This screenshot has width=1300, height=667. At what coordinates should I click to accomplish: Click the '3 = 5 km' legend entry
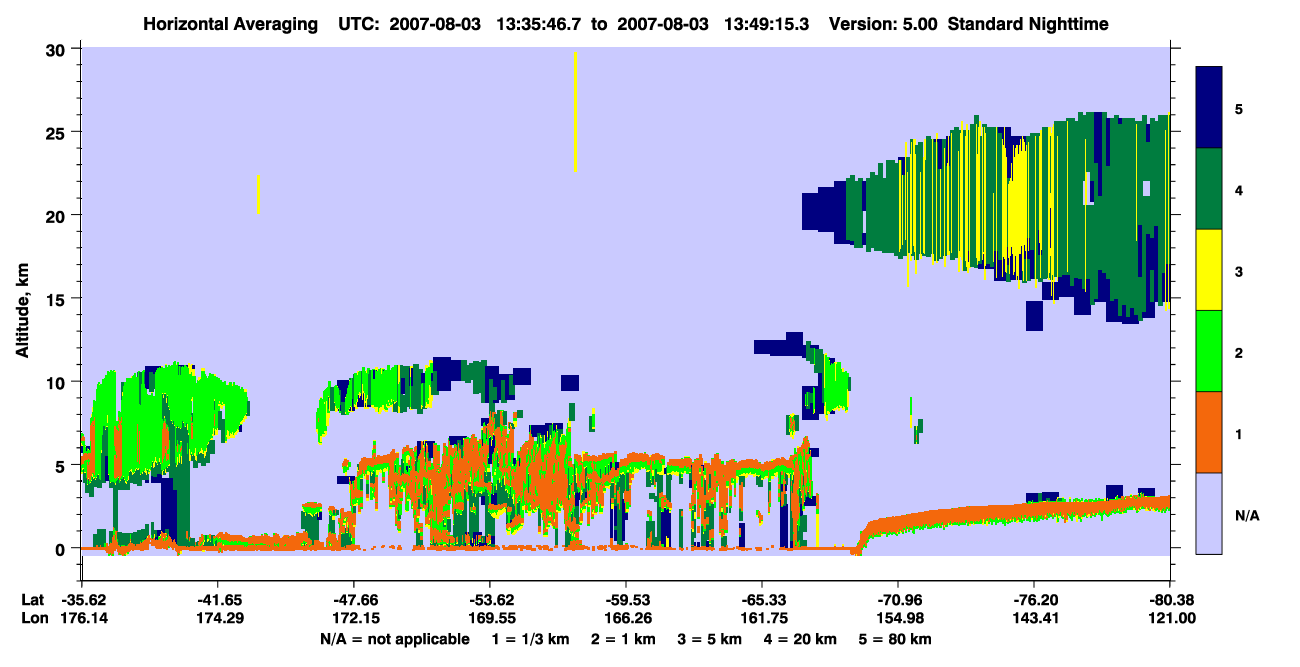pyautogui.click(x=710, y=639)
